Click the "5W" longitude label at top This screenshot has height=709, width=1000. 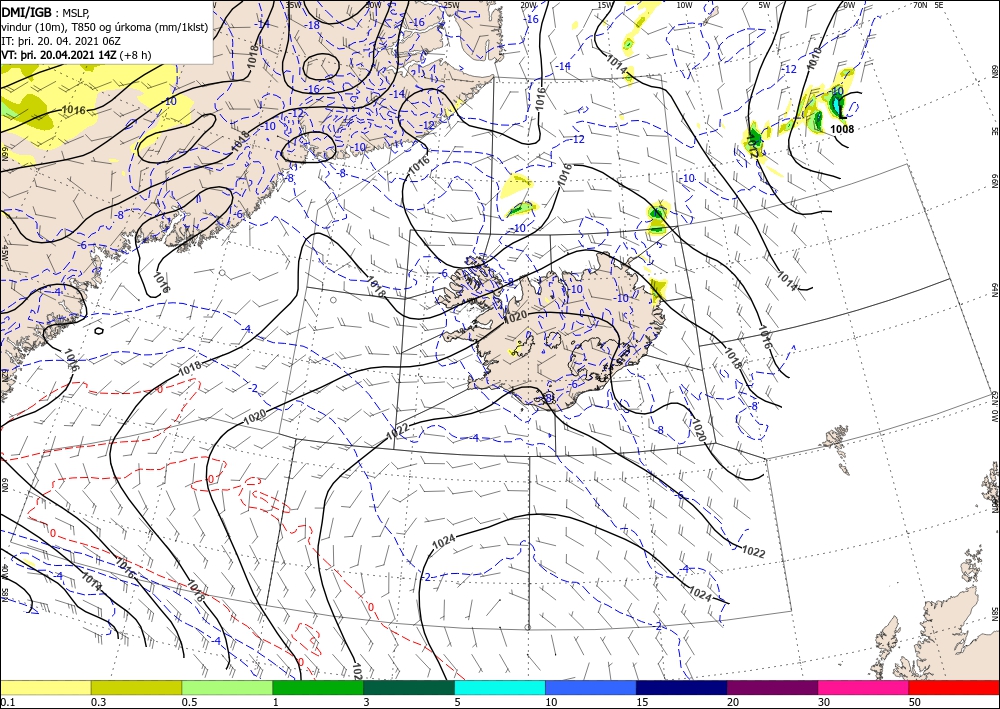[x=764, y=5]
